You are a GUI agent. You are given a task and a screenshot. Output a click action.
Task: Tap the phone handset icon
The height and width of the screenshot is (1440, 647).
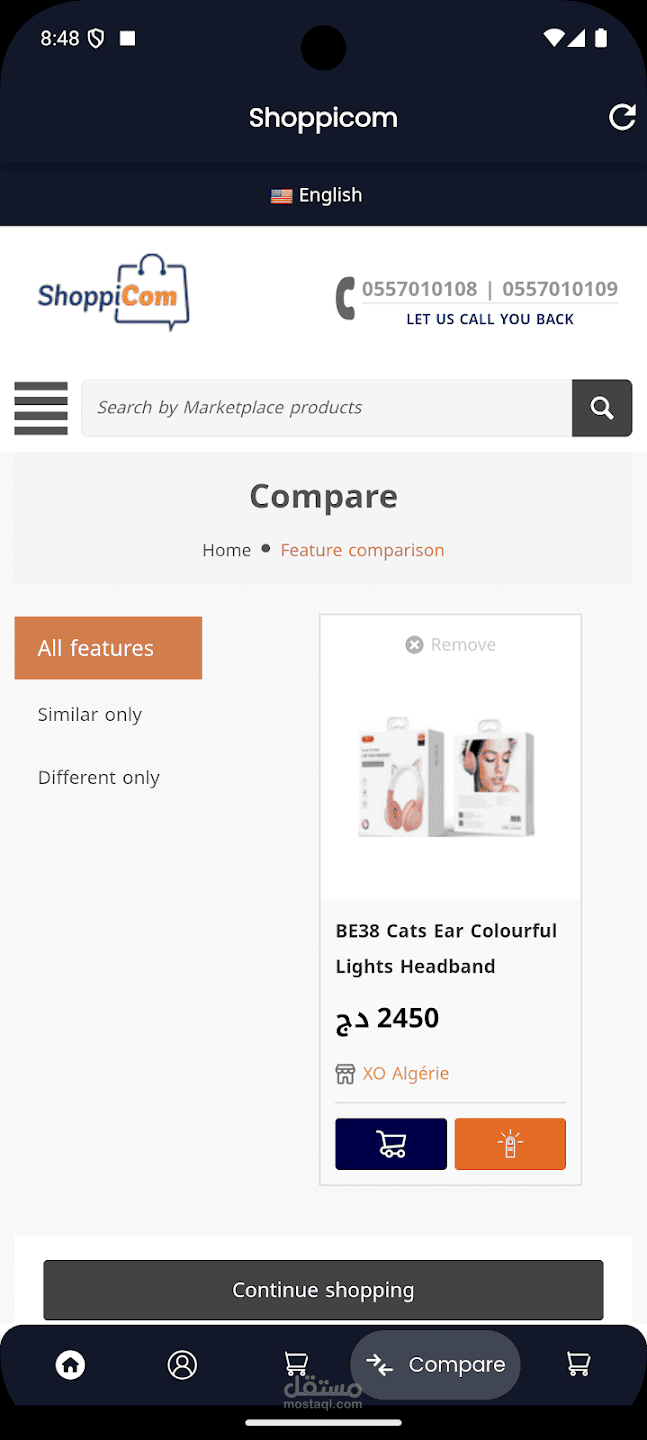tap(346, 298)
